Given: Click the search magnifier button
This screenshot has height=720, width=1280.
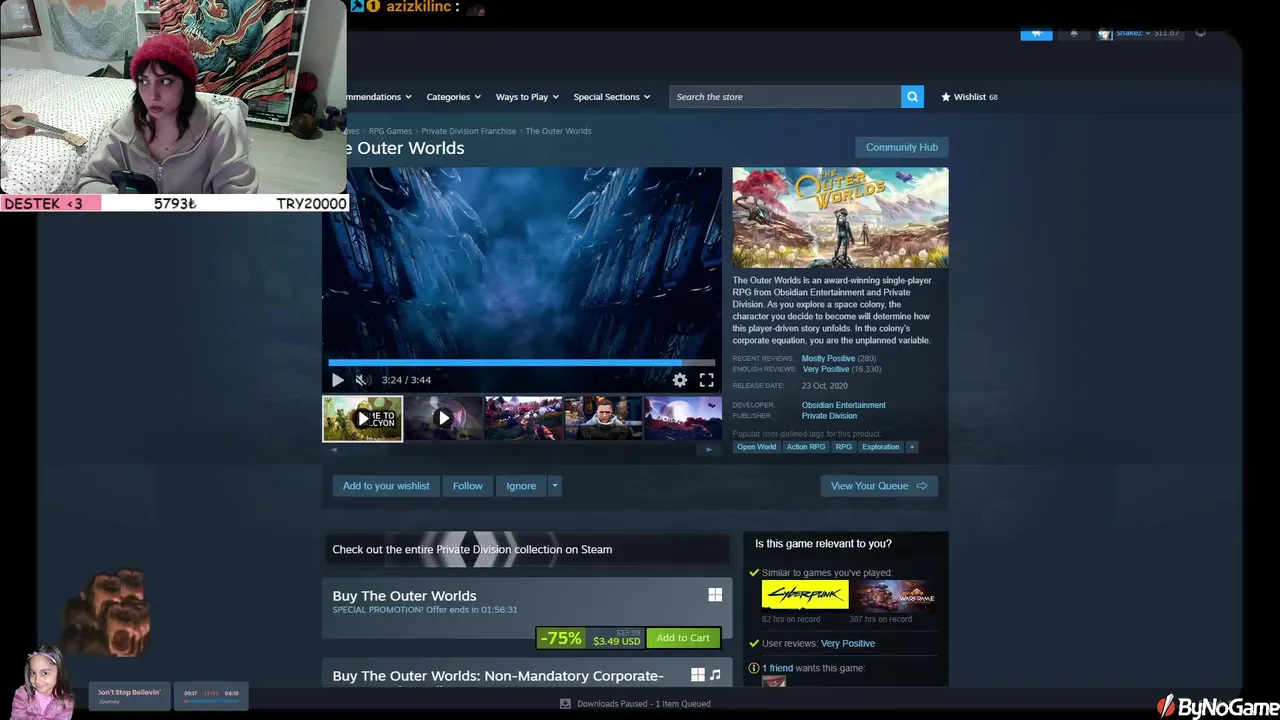Looking at the screenshot, I should pyautogui.click(x=912, y=97).
